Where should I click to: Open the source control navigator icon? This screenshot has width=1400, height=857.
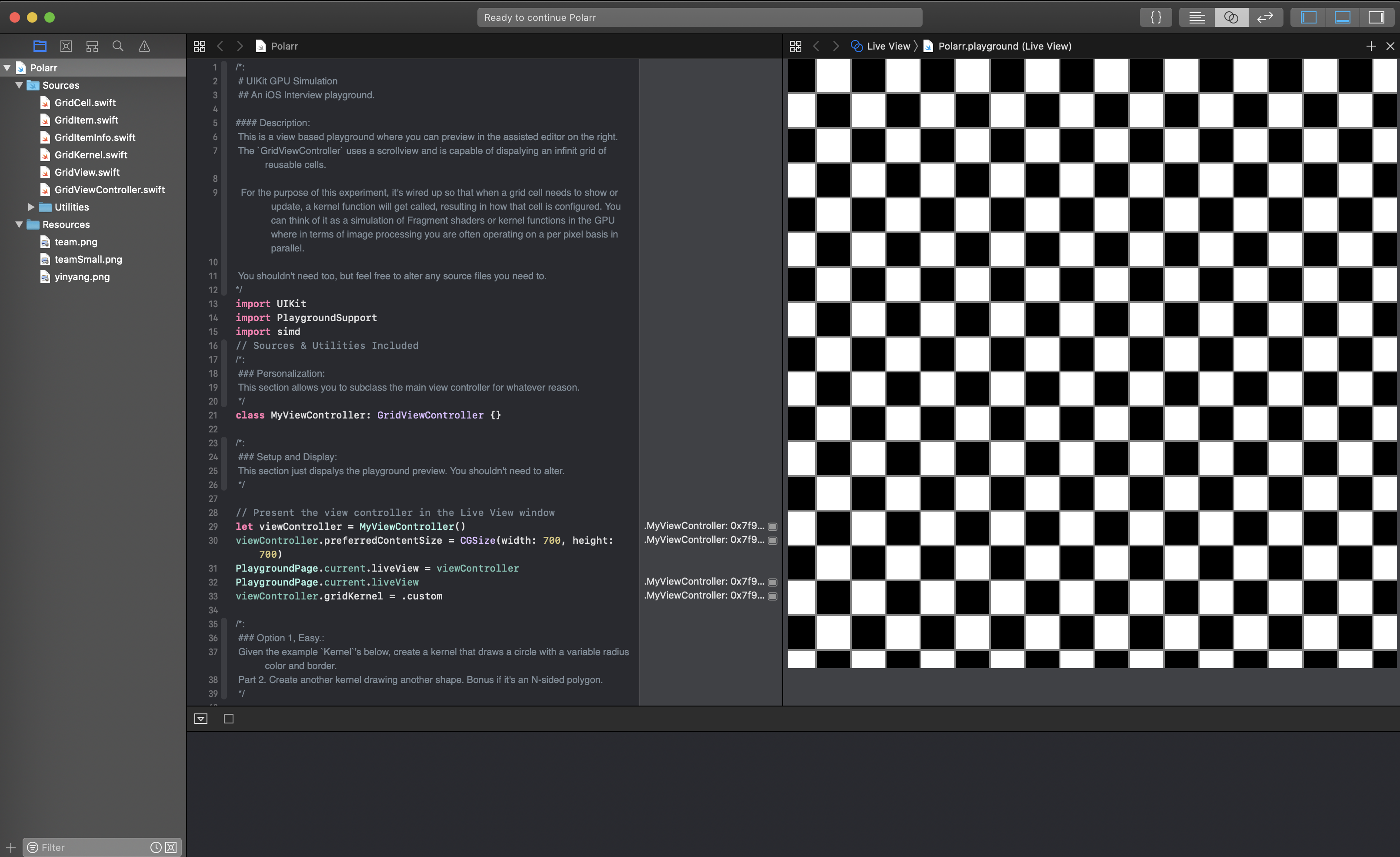(x=66, y=46)
